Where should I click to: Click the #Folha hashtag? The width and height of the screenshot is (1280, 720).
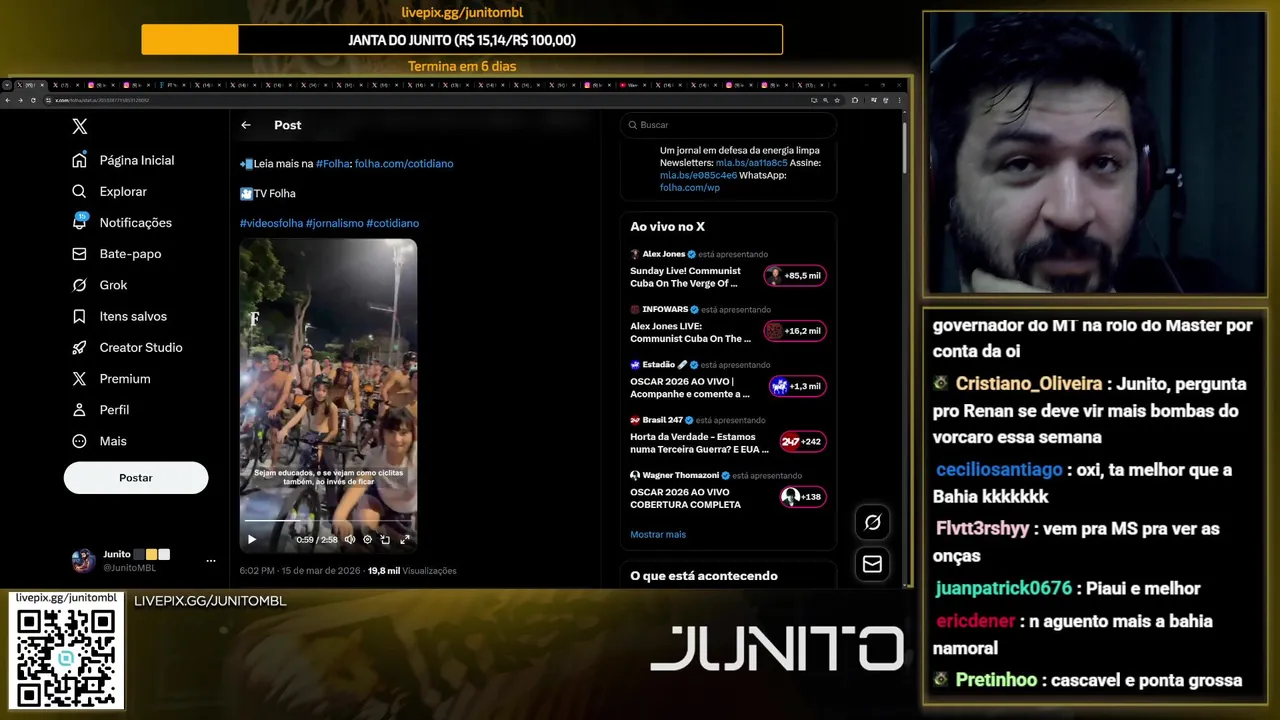(333, 163)
